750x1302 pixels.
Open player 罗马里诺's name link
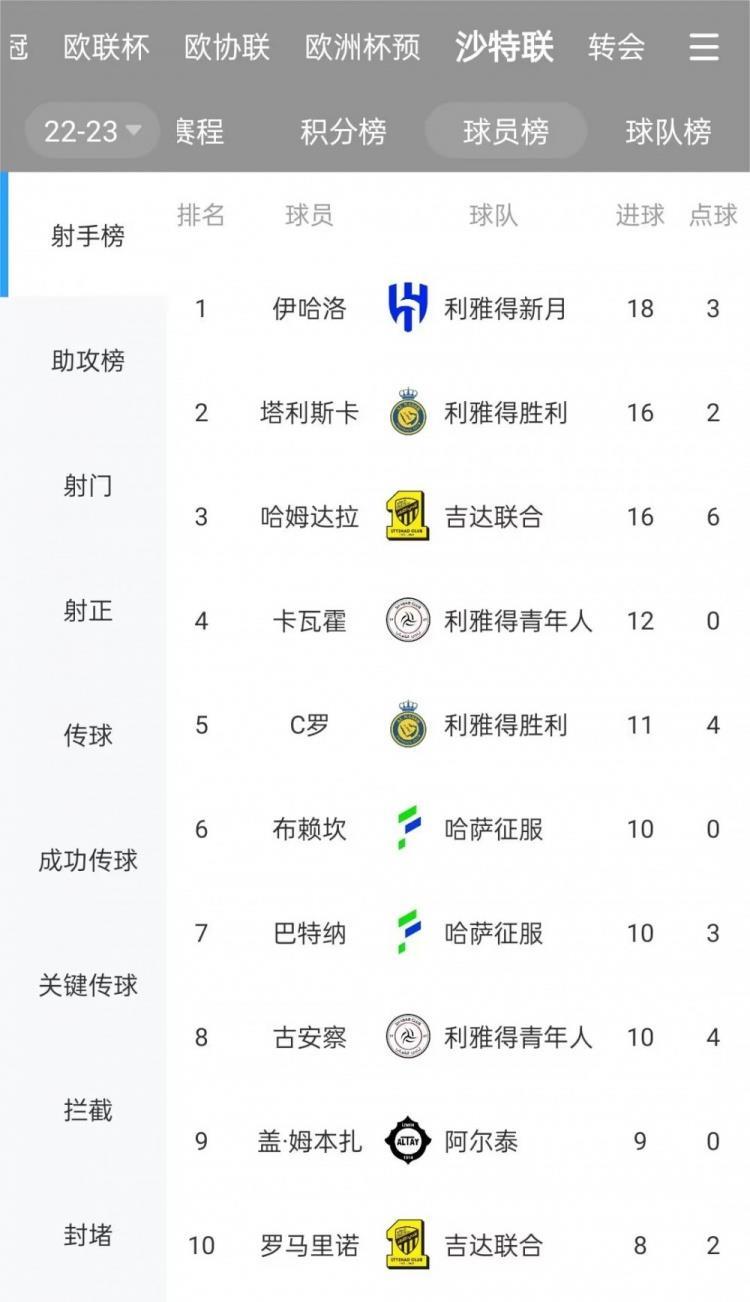(x=309, y=1245)
